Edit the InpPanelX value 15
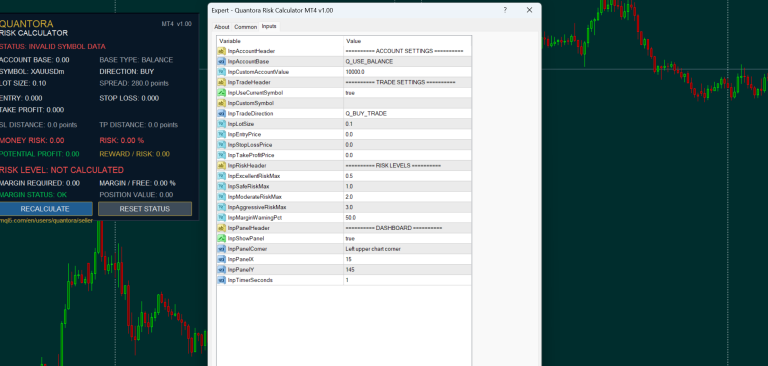The image size is (768, 366). pos(408,259)
